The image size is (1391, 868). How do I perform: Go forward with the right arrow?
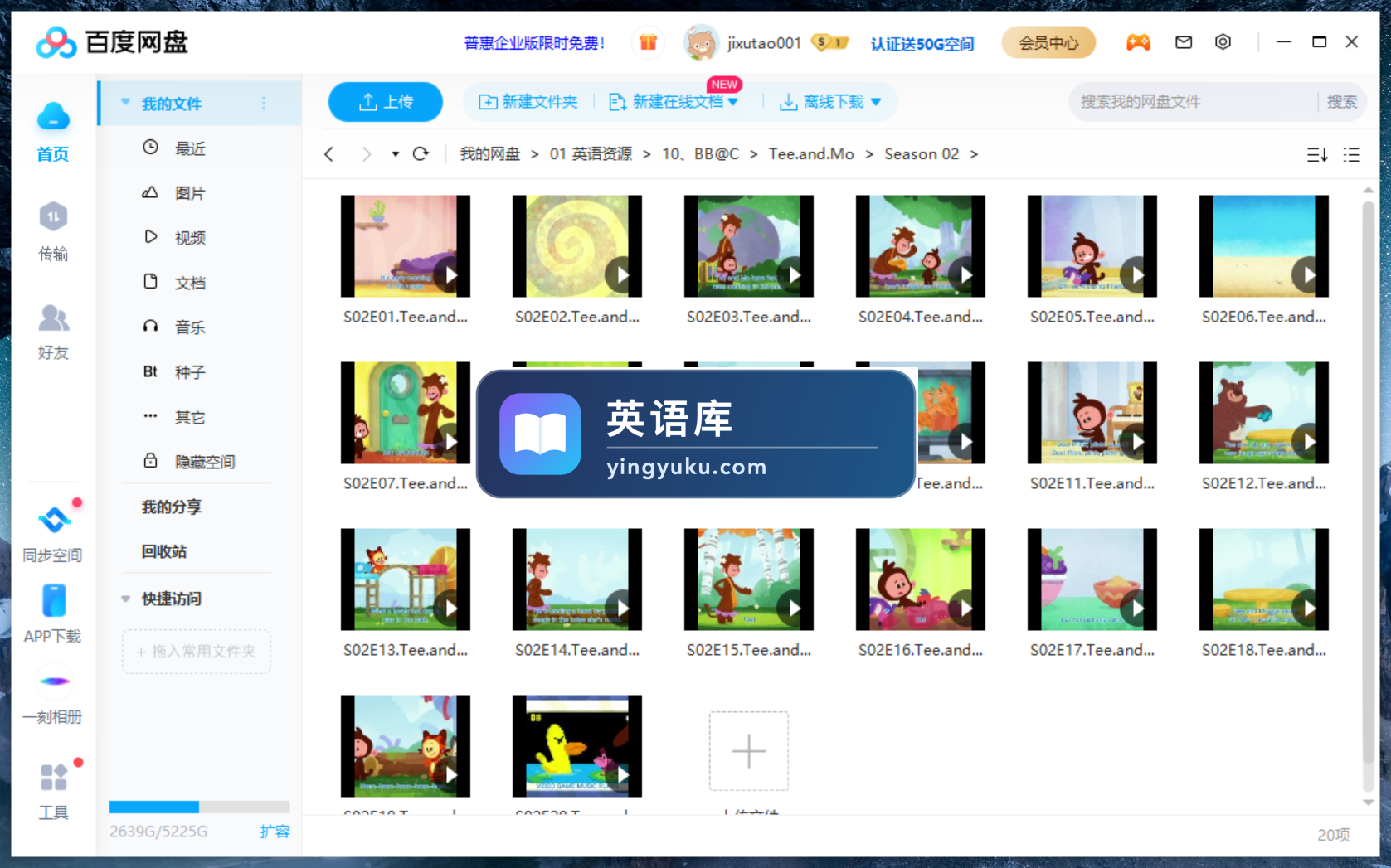(x=366, y=154)
